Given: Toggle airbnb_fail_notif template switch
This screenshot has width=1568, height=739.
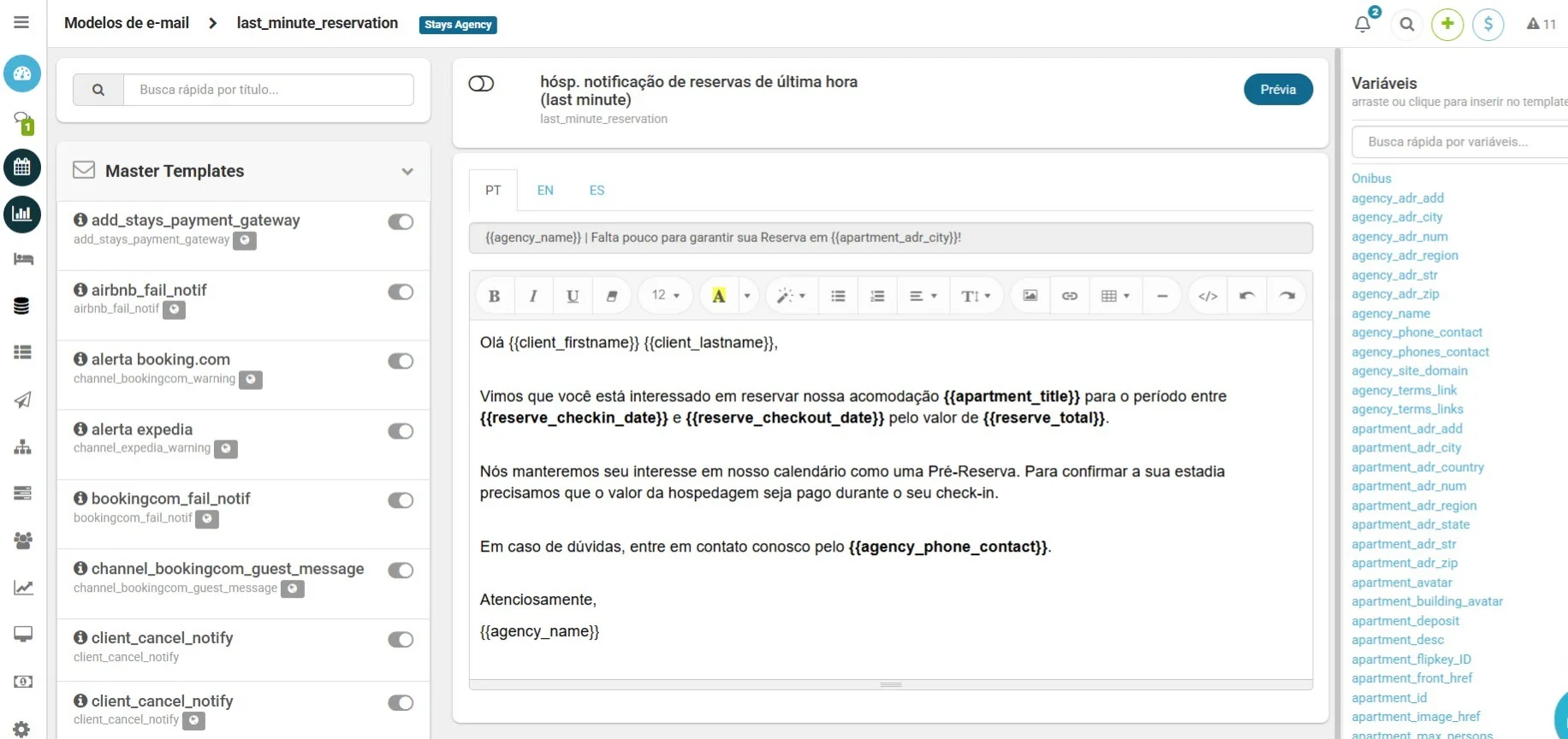Looking at the screenshot, I should pyautogui.click(x=401, y=293).
